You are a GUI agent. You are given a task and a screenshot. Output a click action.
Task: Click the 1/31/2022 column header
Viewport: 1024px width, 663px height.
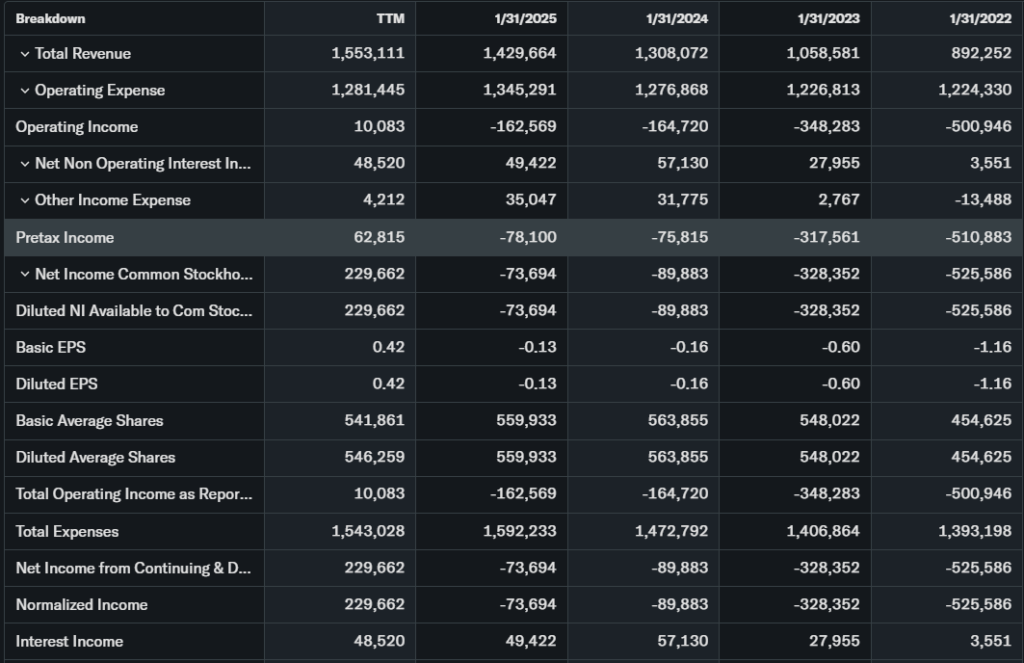point(984,19)
